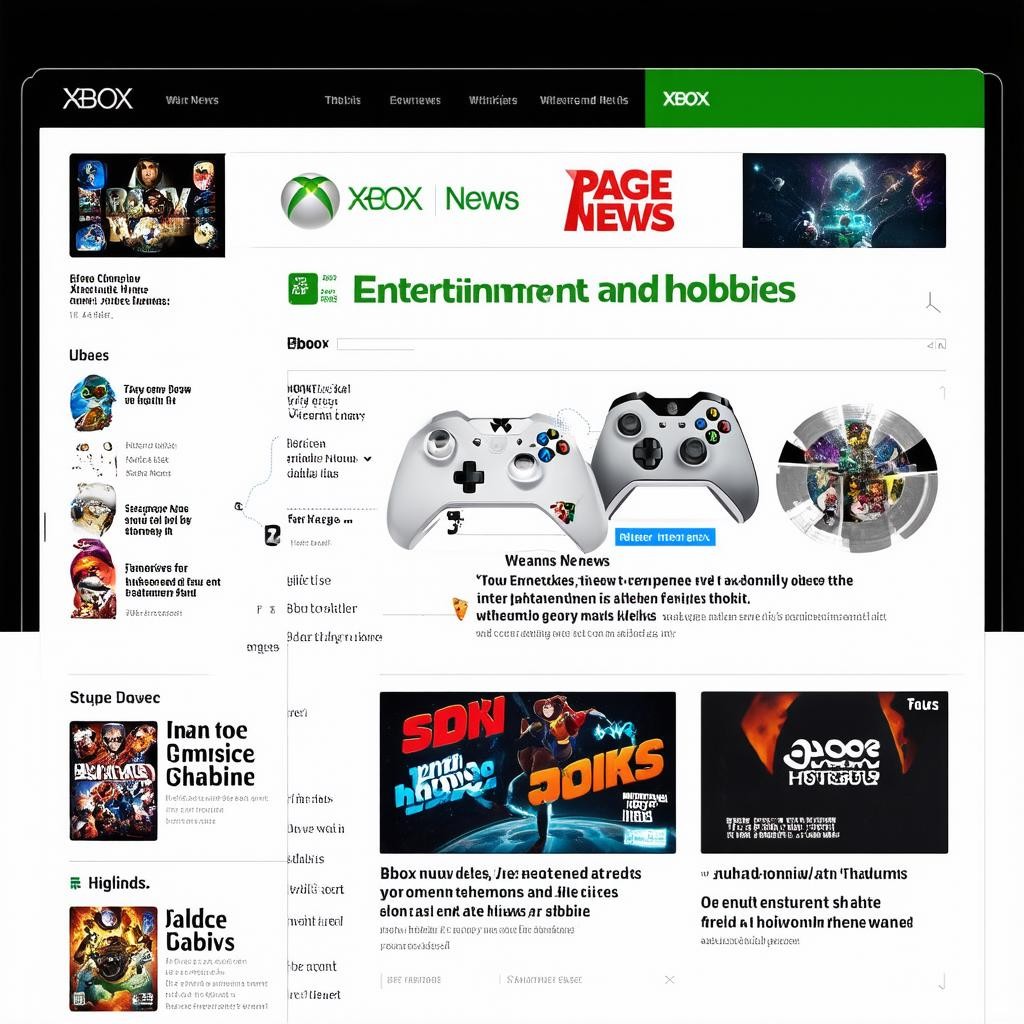Expand the chevron next to ariable Ntonu
Image resolution: width=1024 pixels, height=1024 pixels.
click(368, 458)
